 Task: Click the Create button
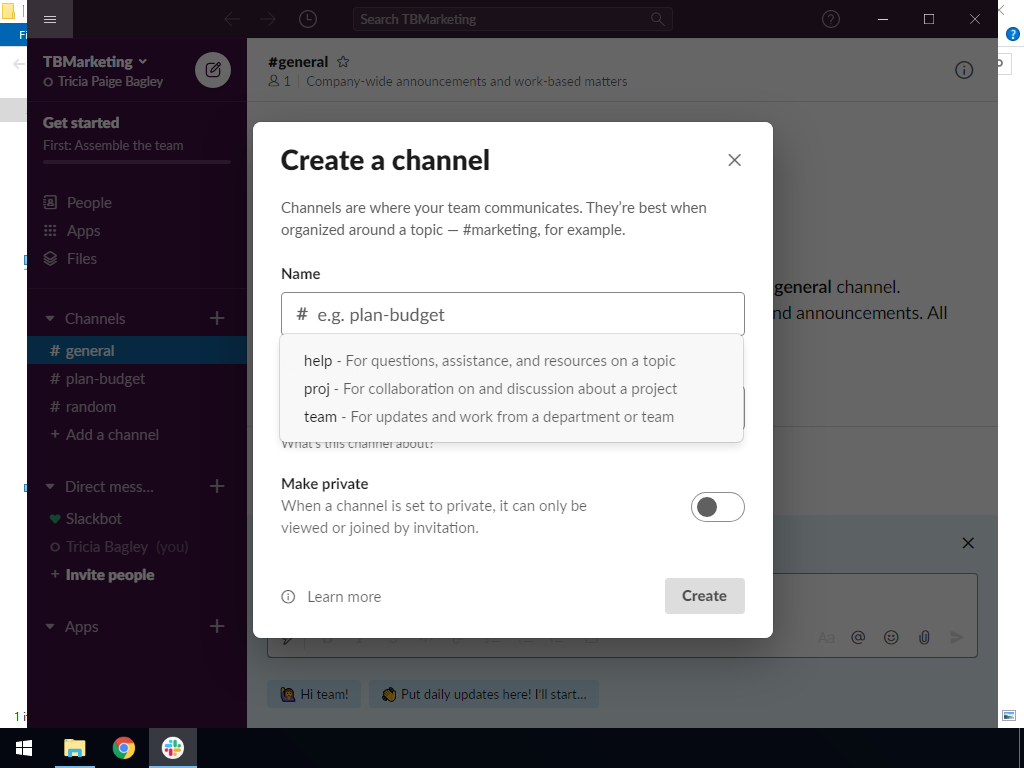point(705,596)
